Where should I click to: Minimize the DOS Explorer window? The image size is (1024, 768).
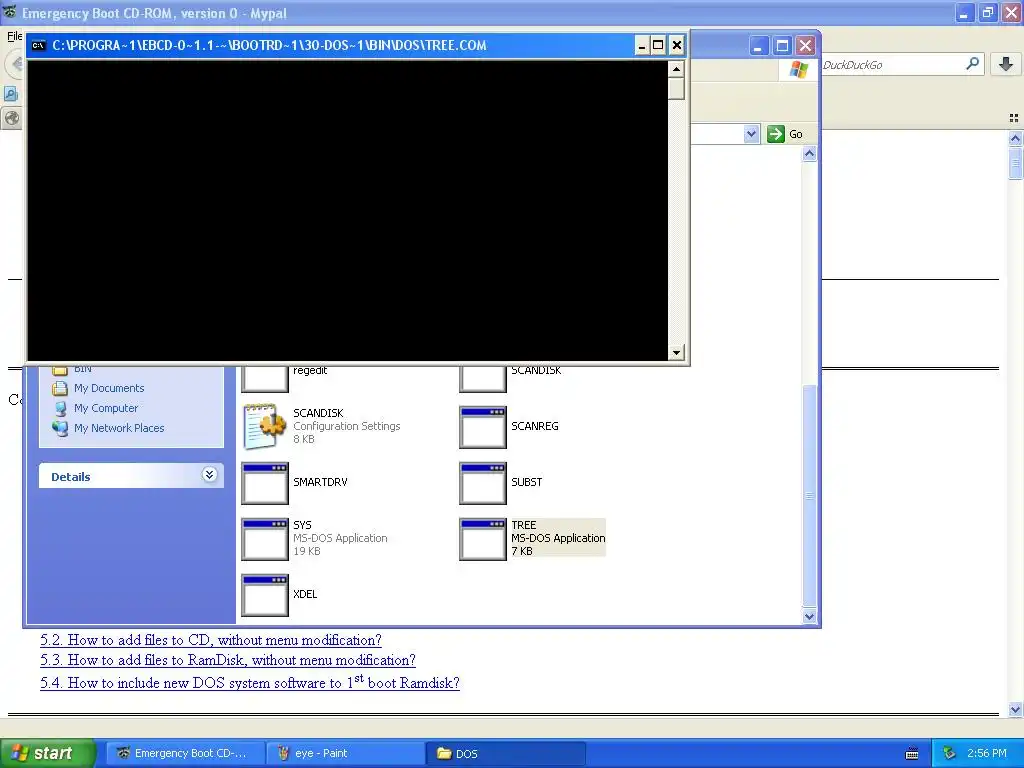click(x=758, y=46)
